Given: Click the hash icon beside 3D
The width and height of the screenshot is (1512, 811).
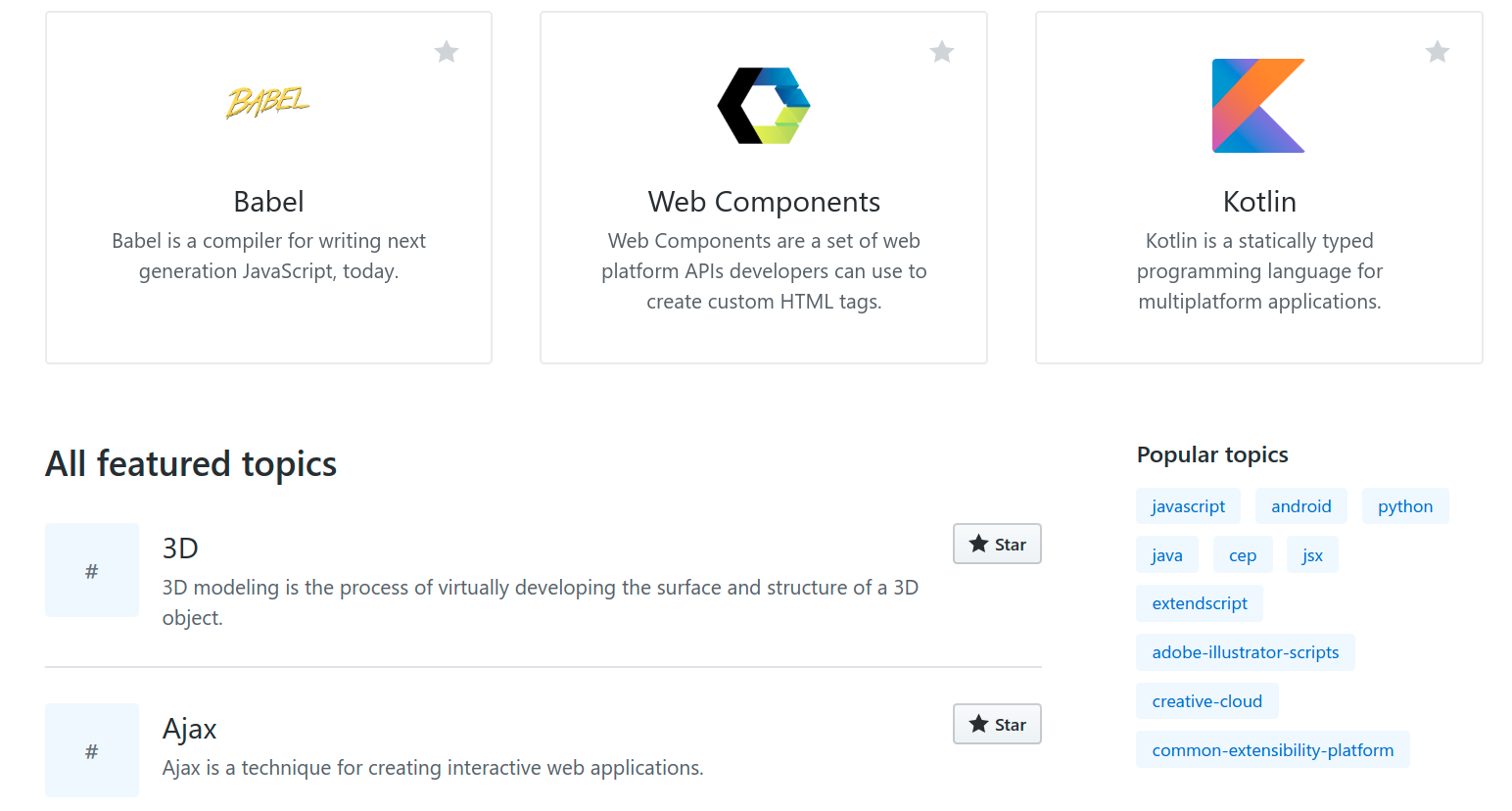Looking at the screenshot, I should tap(92, 570).
